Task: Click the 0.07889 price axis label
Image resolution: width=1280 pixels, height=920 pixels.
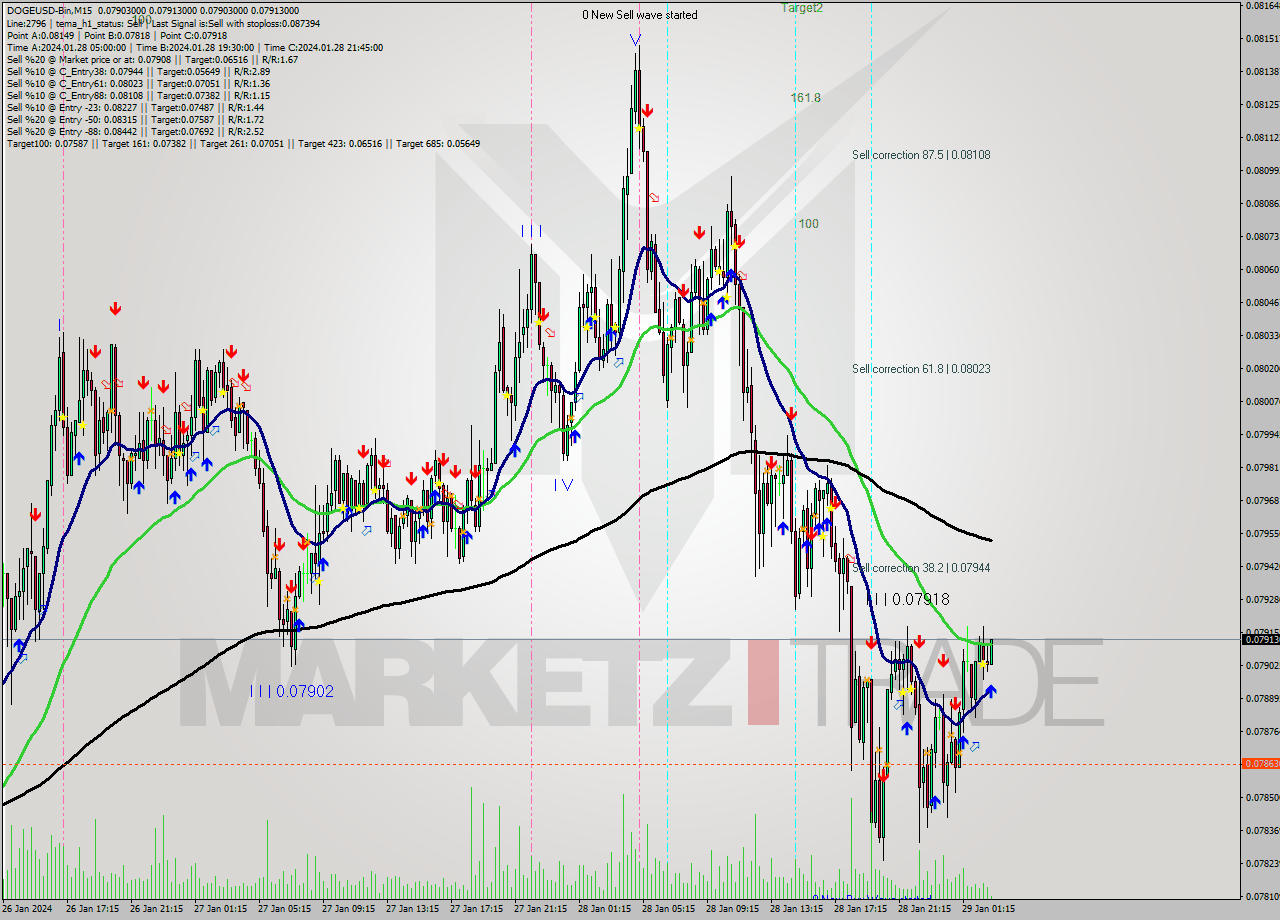Action: [1263, 698]
